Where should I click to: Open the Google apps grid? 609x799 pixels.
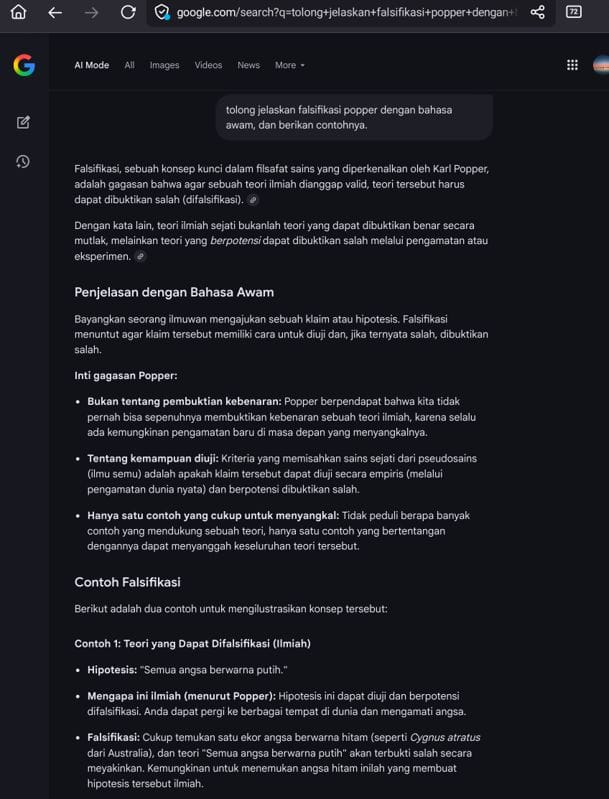coord(572,65)
